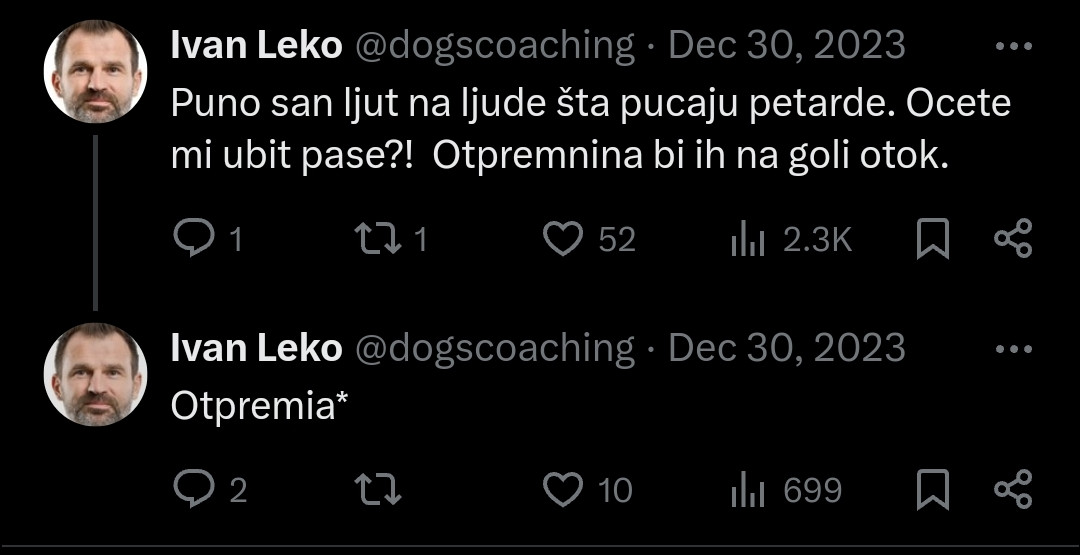Bookmark the Otpremia* tweet
The height and width of the screenshot is (555, 1080).
pos(933,490)
